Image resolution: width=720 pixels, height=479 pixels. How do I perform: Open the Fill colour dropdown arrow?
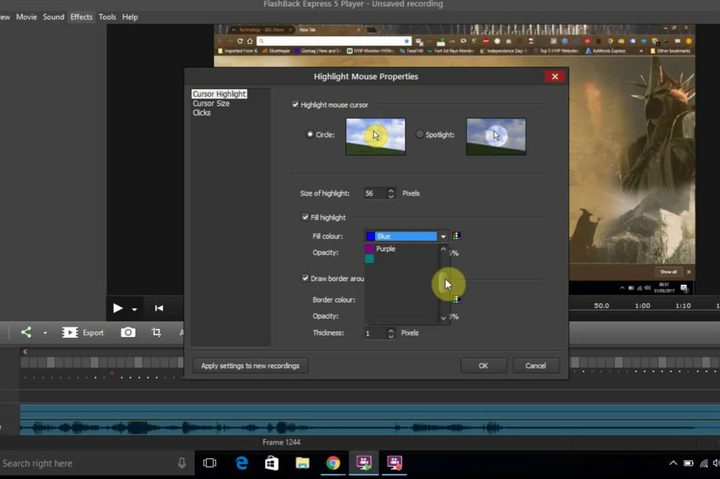point(443,237)
